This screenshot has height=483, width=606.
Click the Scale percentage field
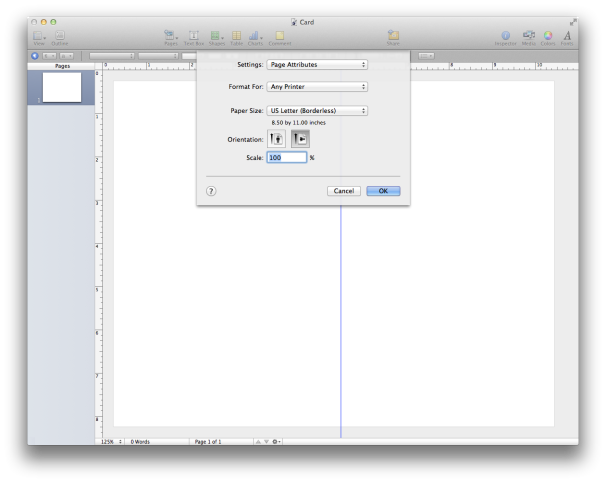[x=287, y=157]
